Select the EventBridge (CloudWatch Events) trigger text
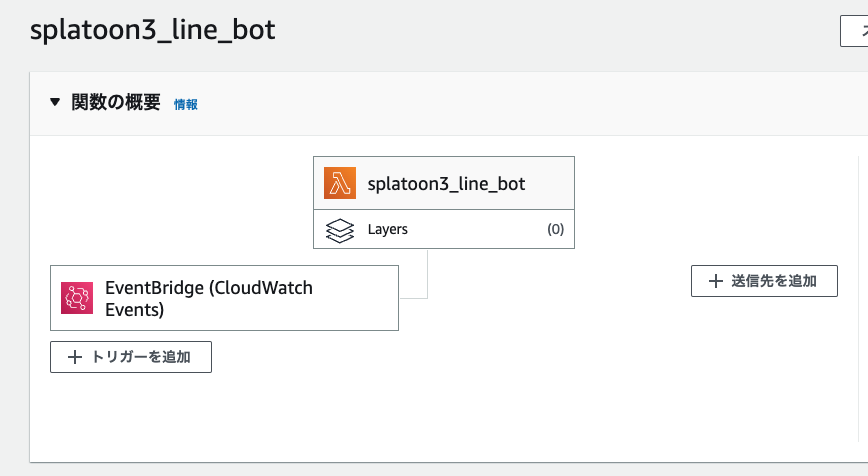Screen dimensions: 868x476 pyautogui.click(x=209, y=298)
